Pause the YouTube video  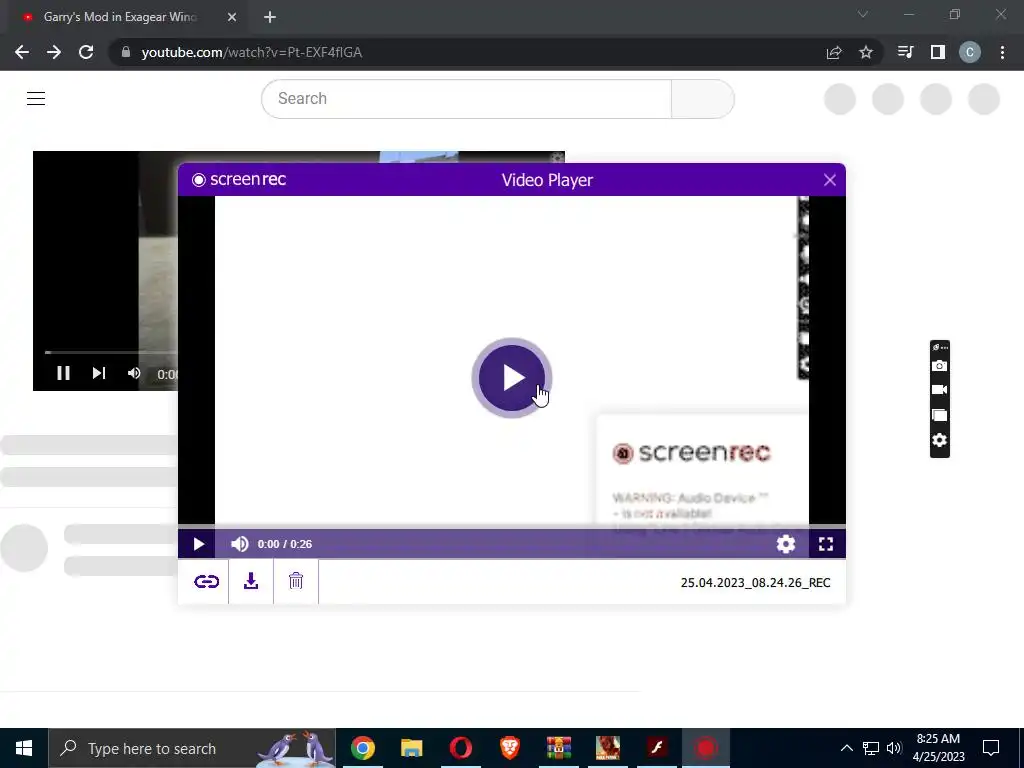pyautogui.click(x=63, y=373)
